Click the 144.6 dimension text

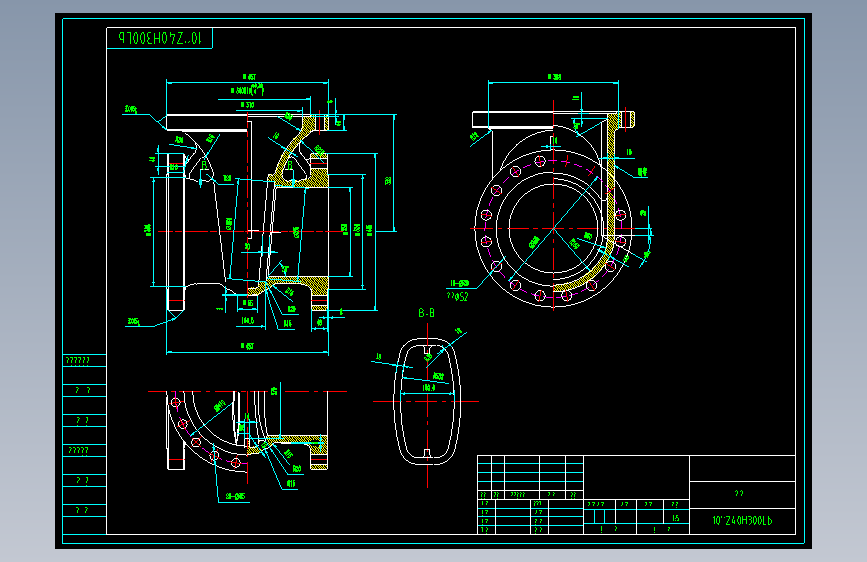(x=248, y=321)
